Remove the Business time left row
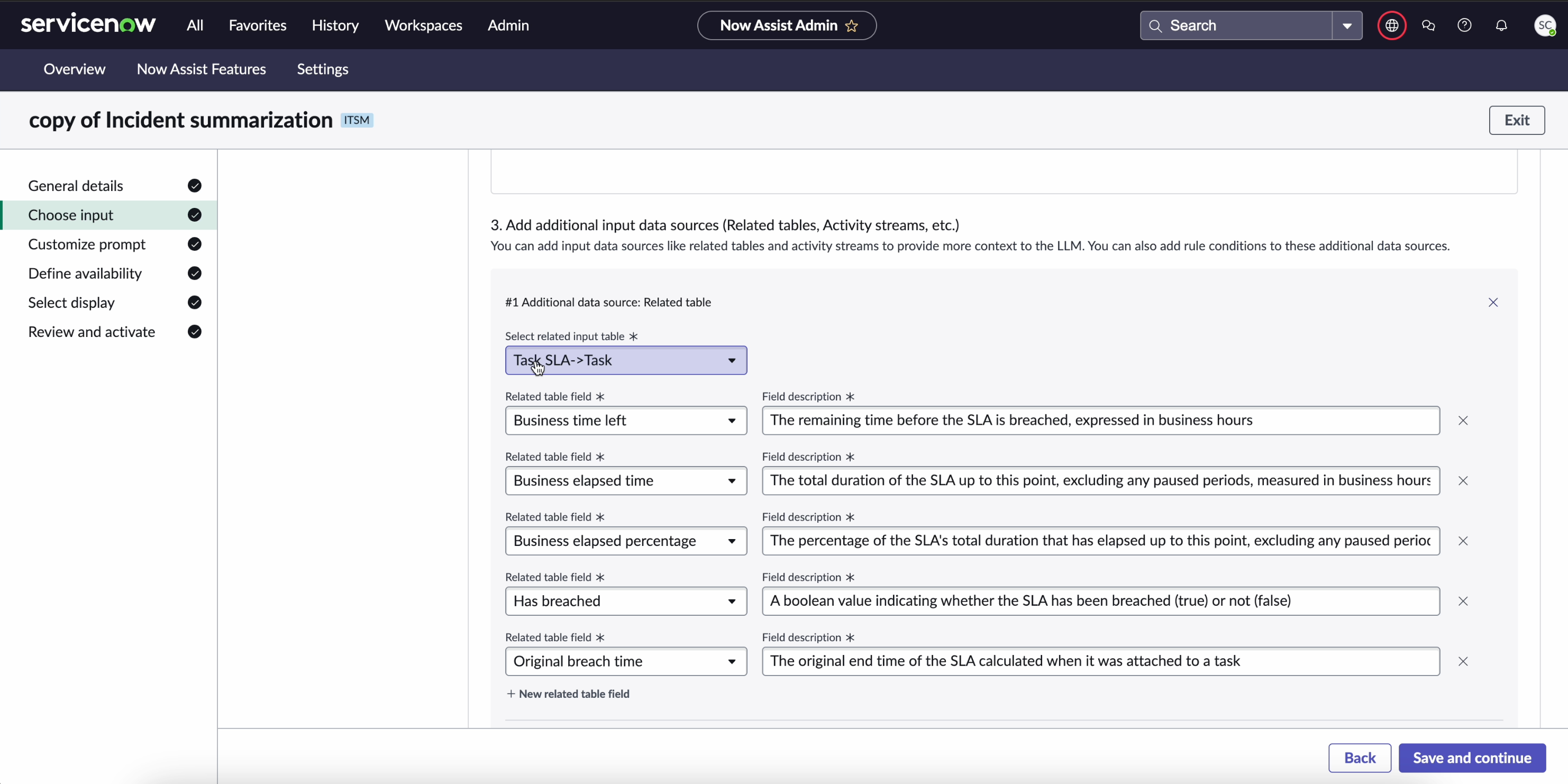Viewport: 1568px width, 784px height. (1463, 421)
